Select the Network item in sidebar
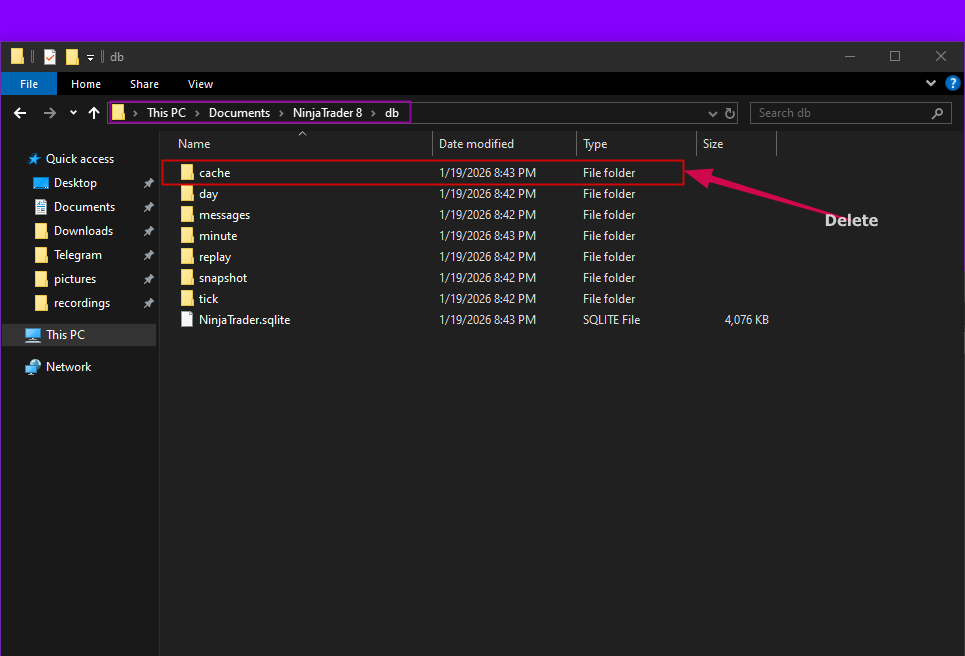The width and height of the screenshot is (965, 656). (x=68, y=367)
